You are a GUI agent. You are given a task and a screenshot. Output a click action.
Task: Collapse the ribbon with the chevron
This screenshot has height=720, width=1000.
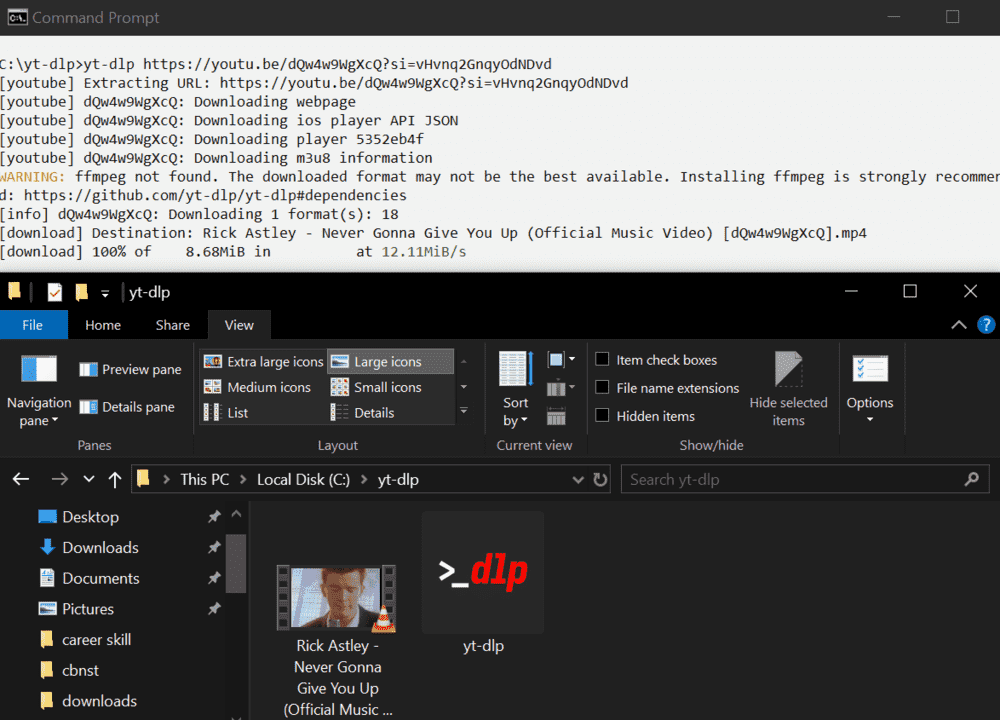[959, 325]
